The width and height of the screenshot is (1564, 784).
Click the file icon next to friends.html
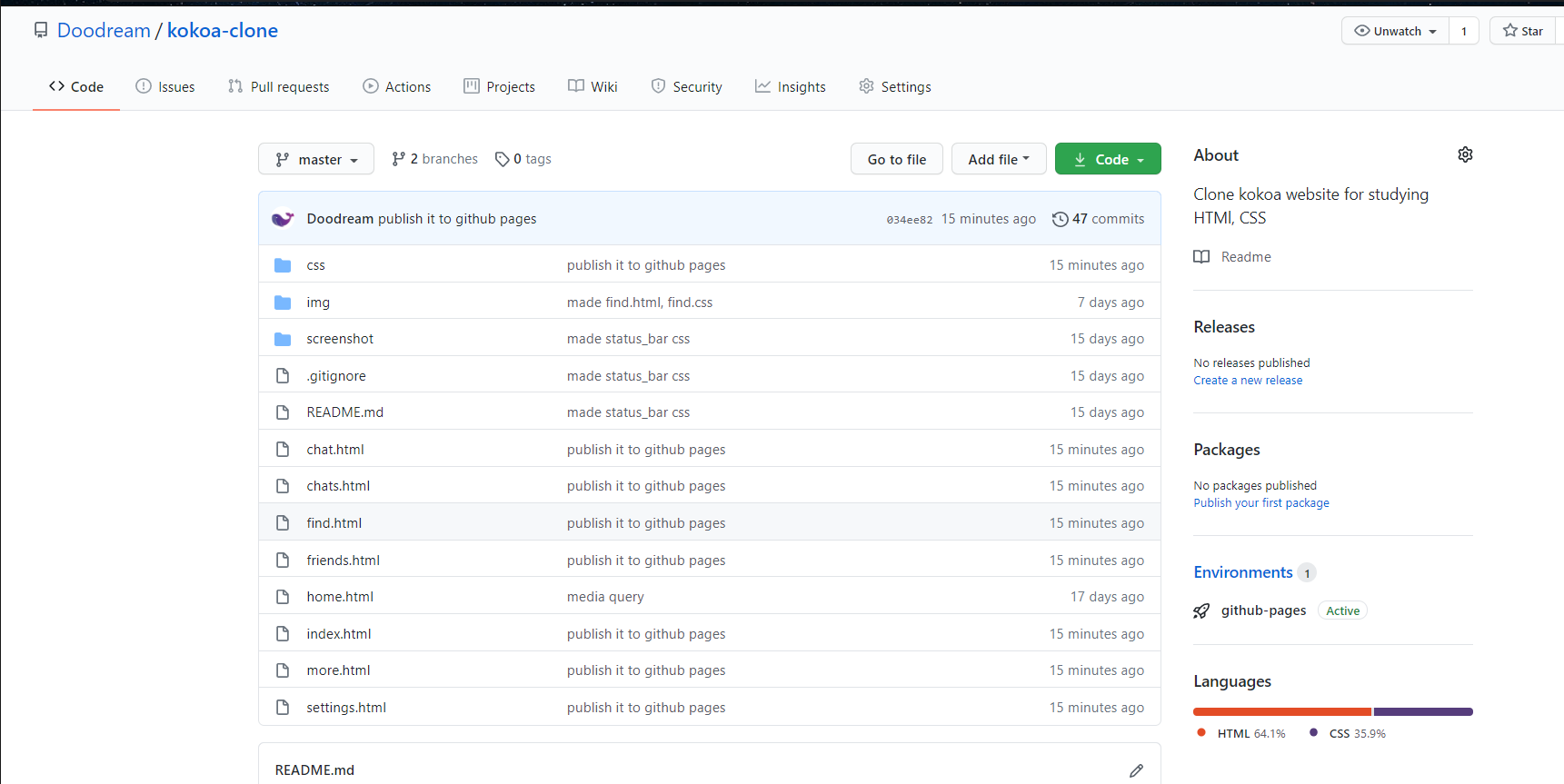(283, 561)
